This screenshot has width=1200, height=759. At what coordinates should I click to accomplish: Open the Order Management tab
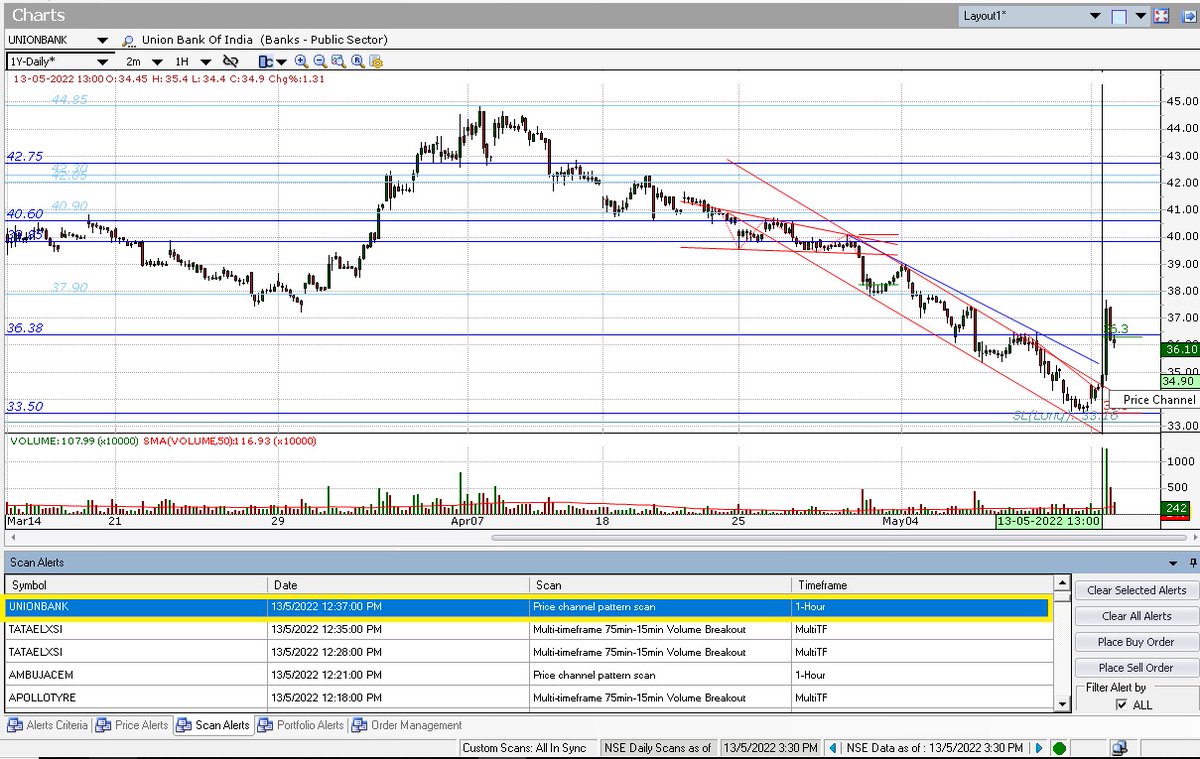click(408, 725)
